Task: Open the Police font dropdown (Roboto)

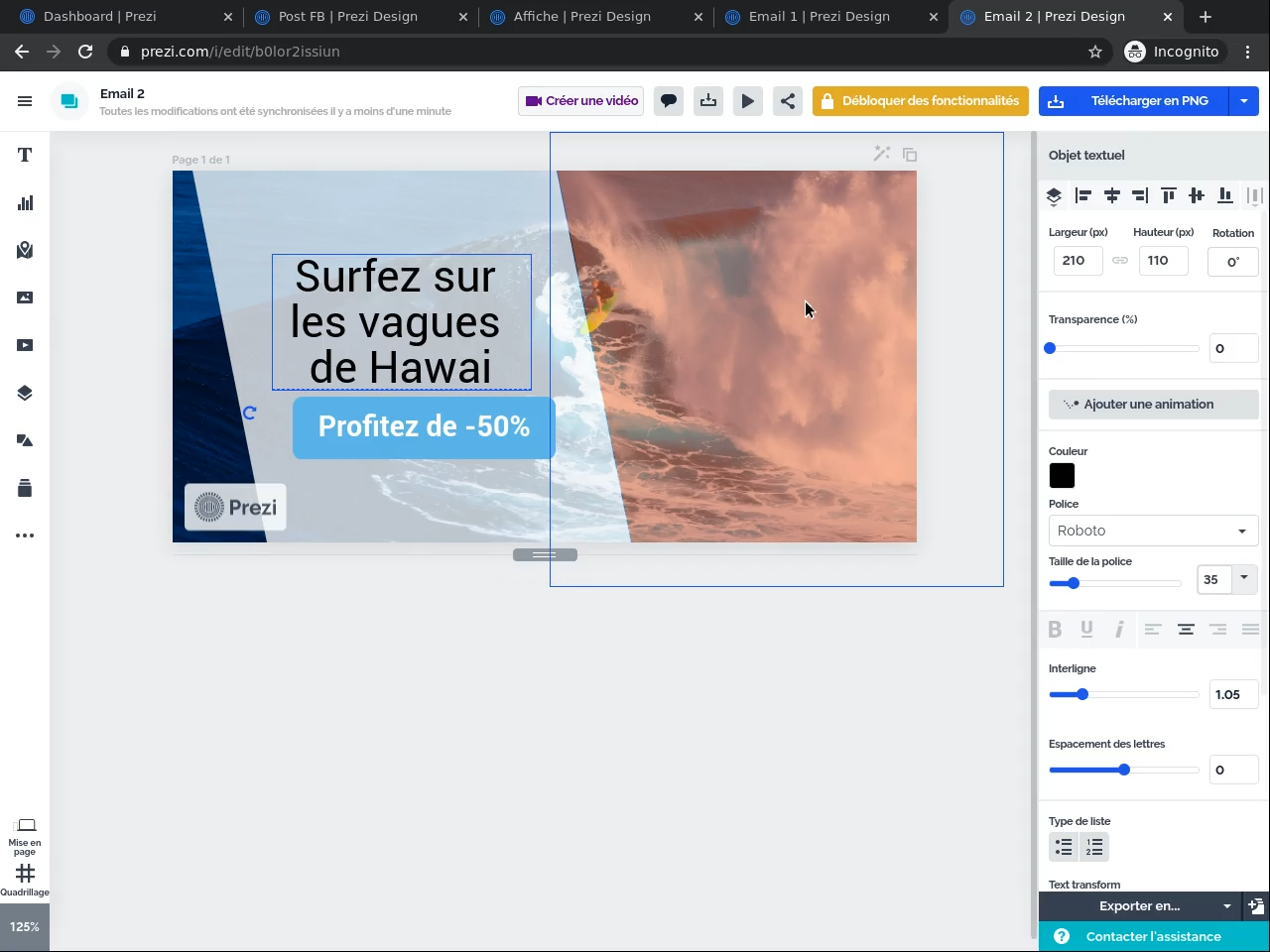Action: coord(1153,531)
